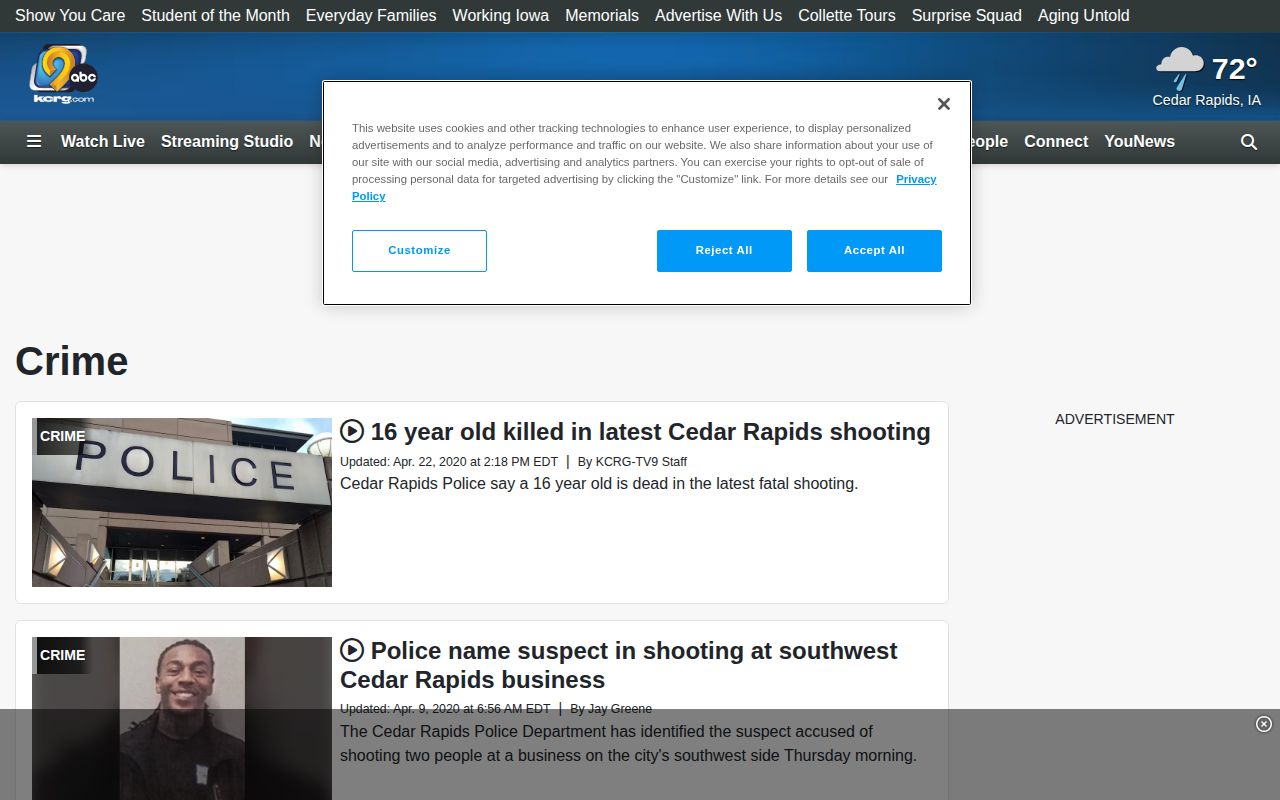Click CRIME tag on police building image
Image resolution: width=1280 pixels, height=800 pixels.
pos(62,436)
